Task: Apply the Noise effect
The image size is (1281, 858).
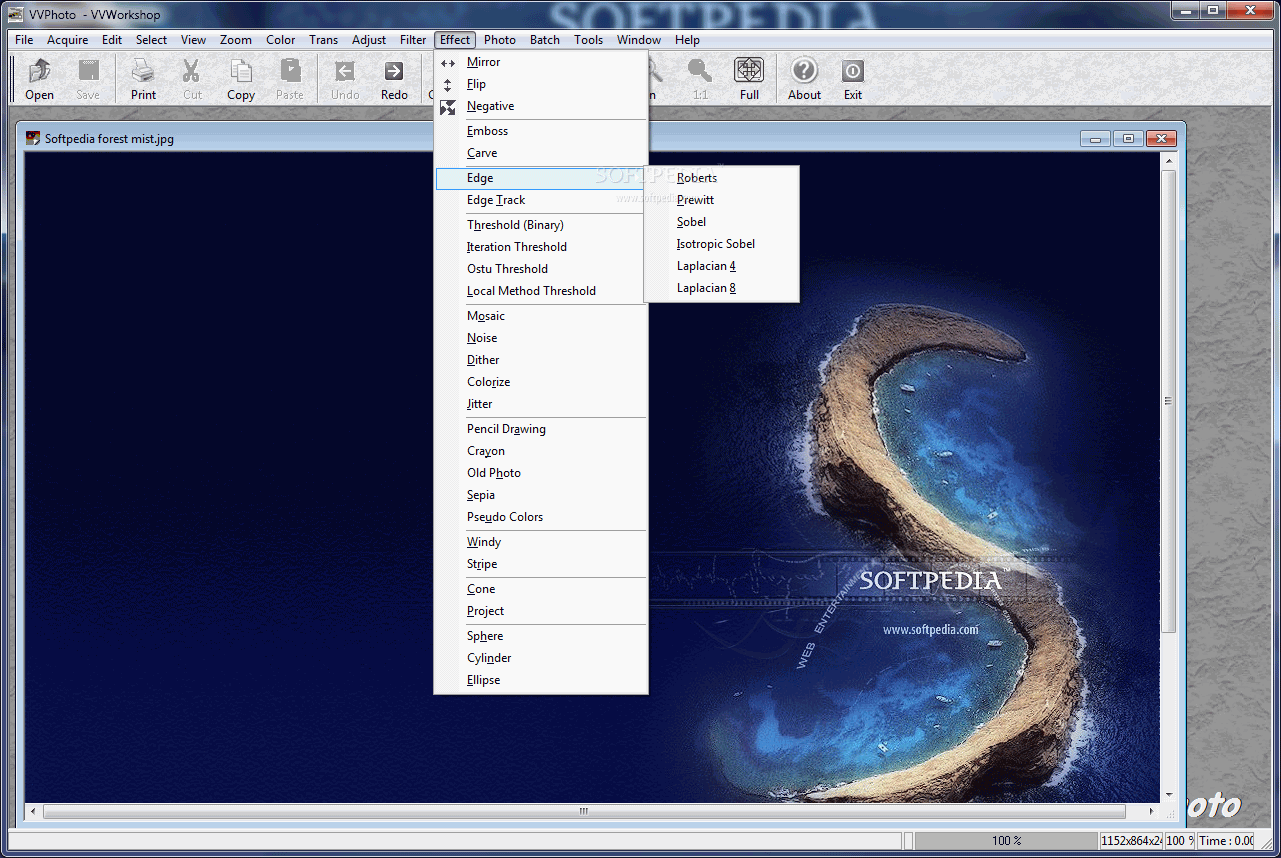Action: [541, 338]
